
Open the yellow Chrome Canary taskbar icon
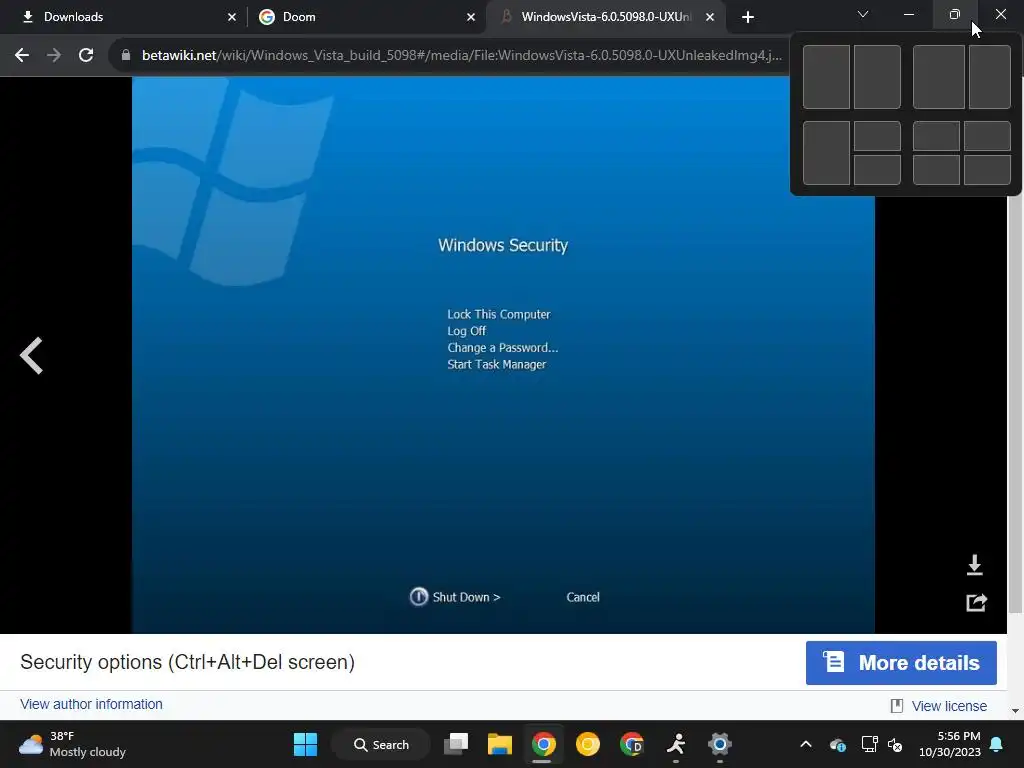587,744
